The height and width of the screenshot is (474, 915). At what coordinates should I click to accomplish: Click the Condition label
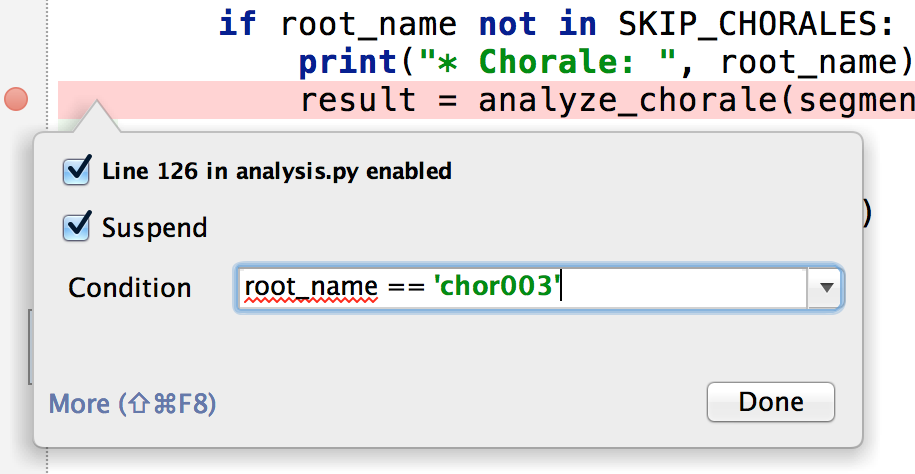coord(129,288)
